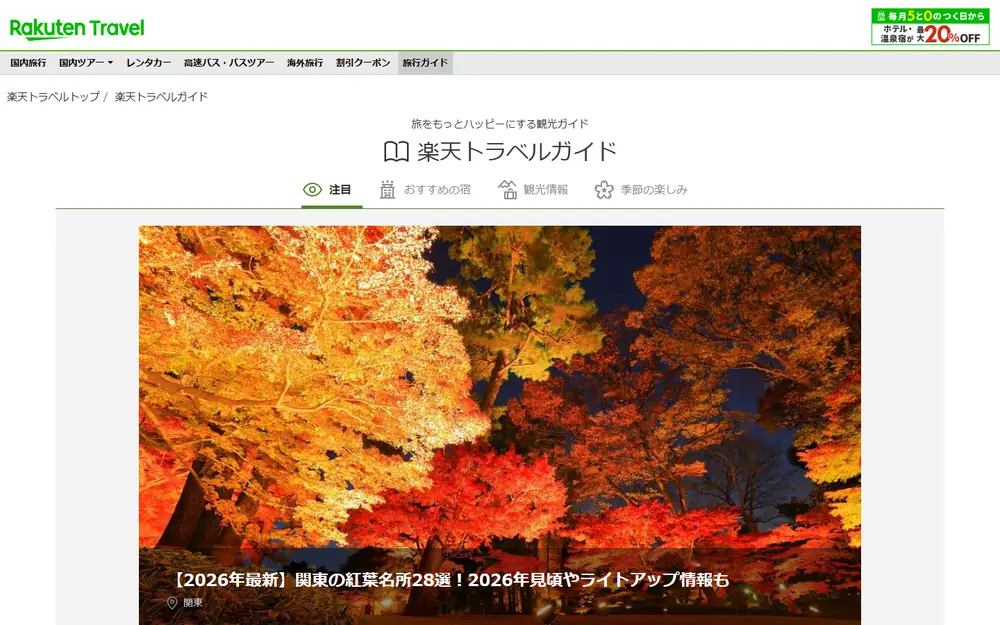Click the building icon for おすすめの宿

pos(387,189)
